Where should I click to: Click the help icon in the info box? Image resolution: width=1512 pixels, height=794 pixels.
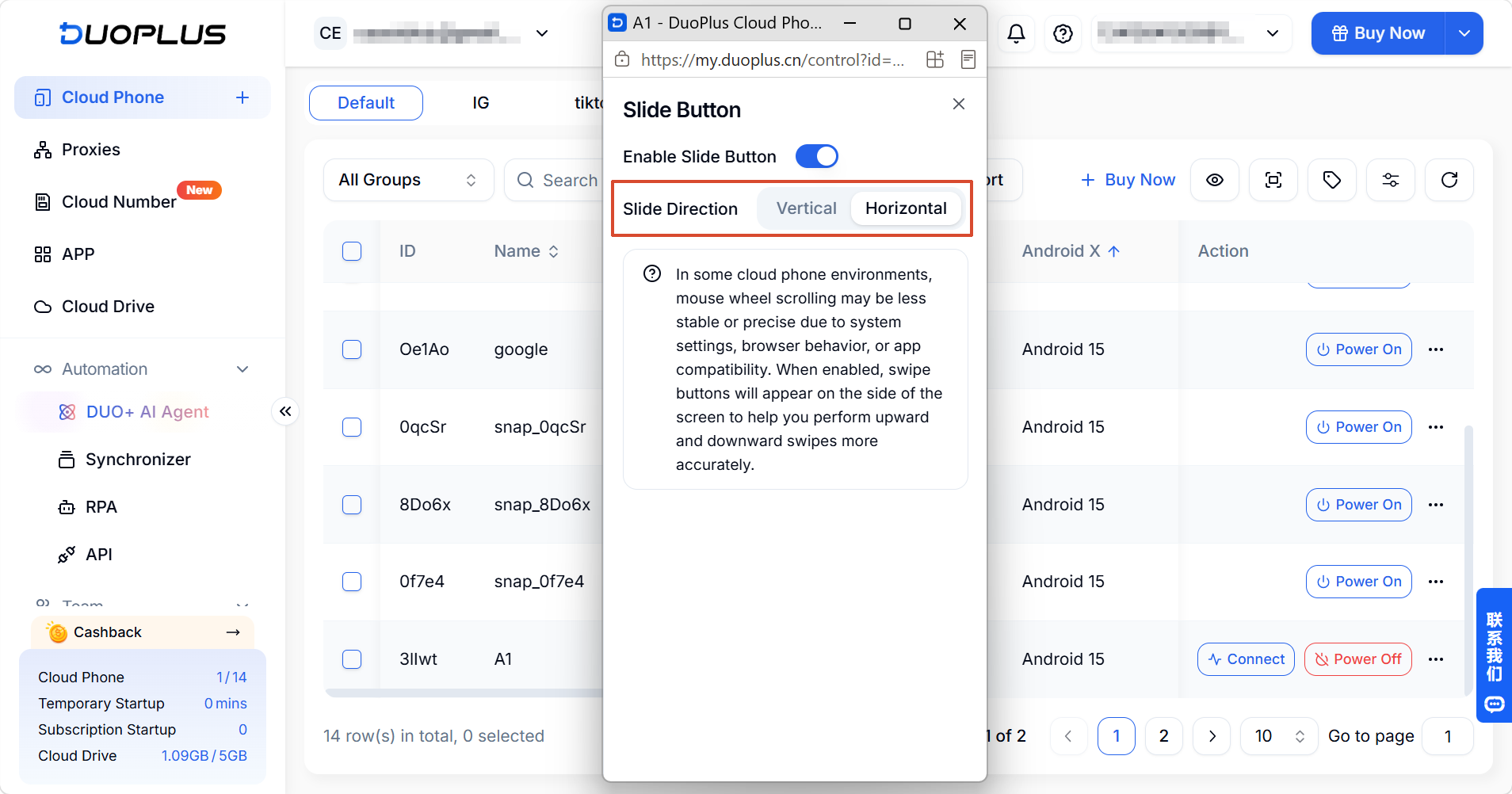(652, 274)
